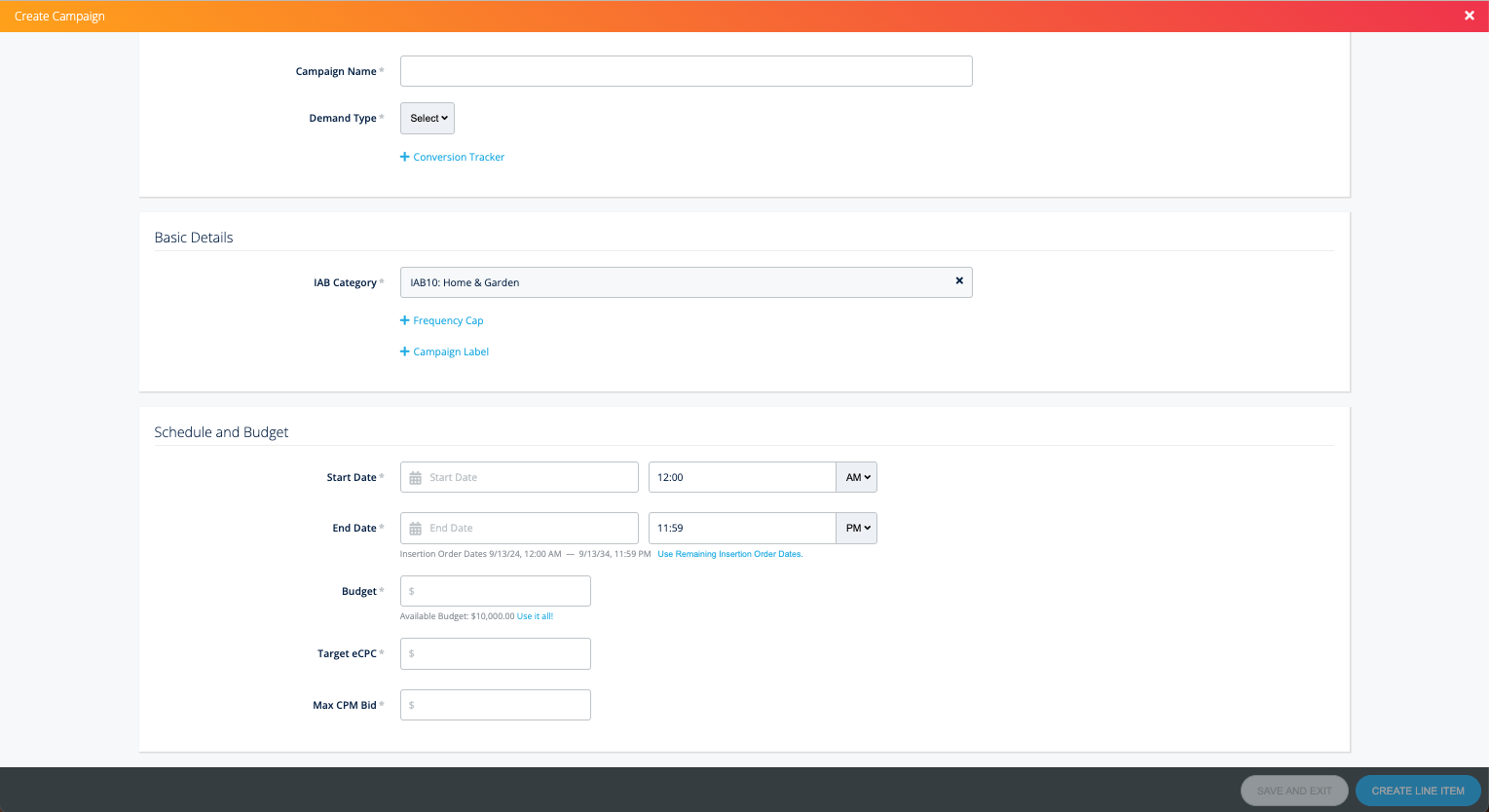The width and height of the screenshot is (1489, 812).
Task: Click Use Remaining Insertion Order Dates link
Action: click(729, 554)
